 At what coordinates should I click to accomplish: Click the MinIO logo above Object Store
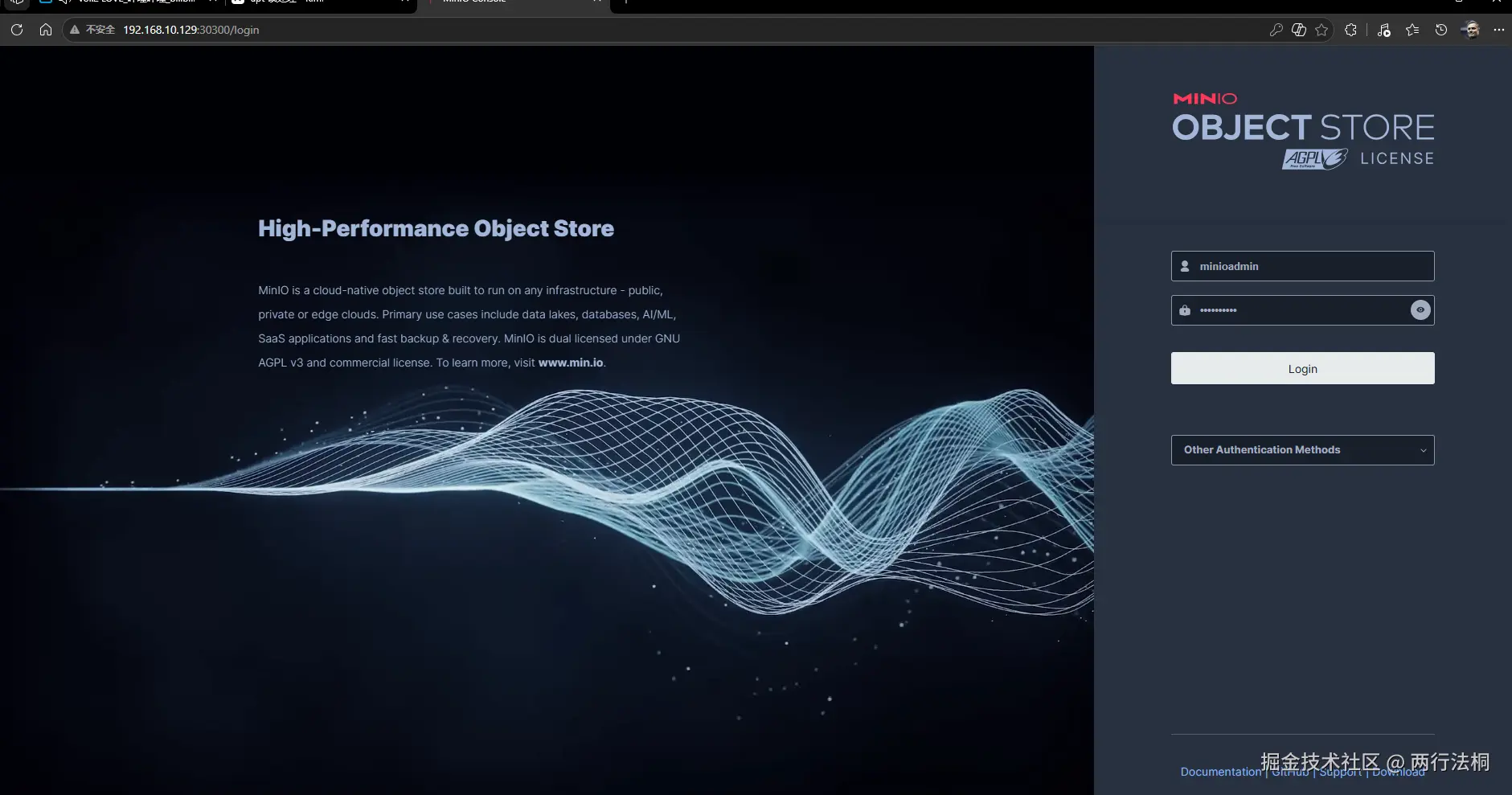tap(1205, 99)
